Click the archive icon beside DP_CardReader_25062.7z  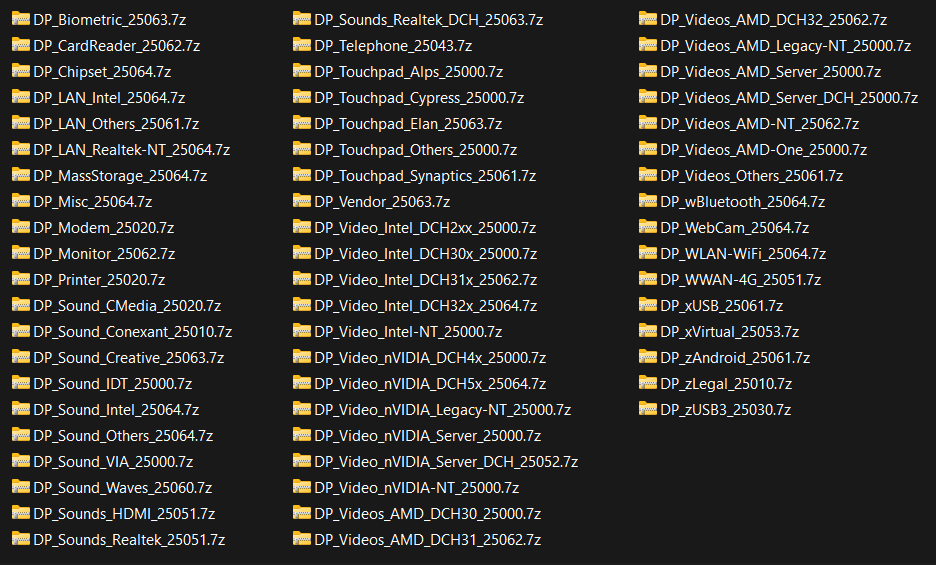click(21, 44)
